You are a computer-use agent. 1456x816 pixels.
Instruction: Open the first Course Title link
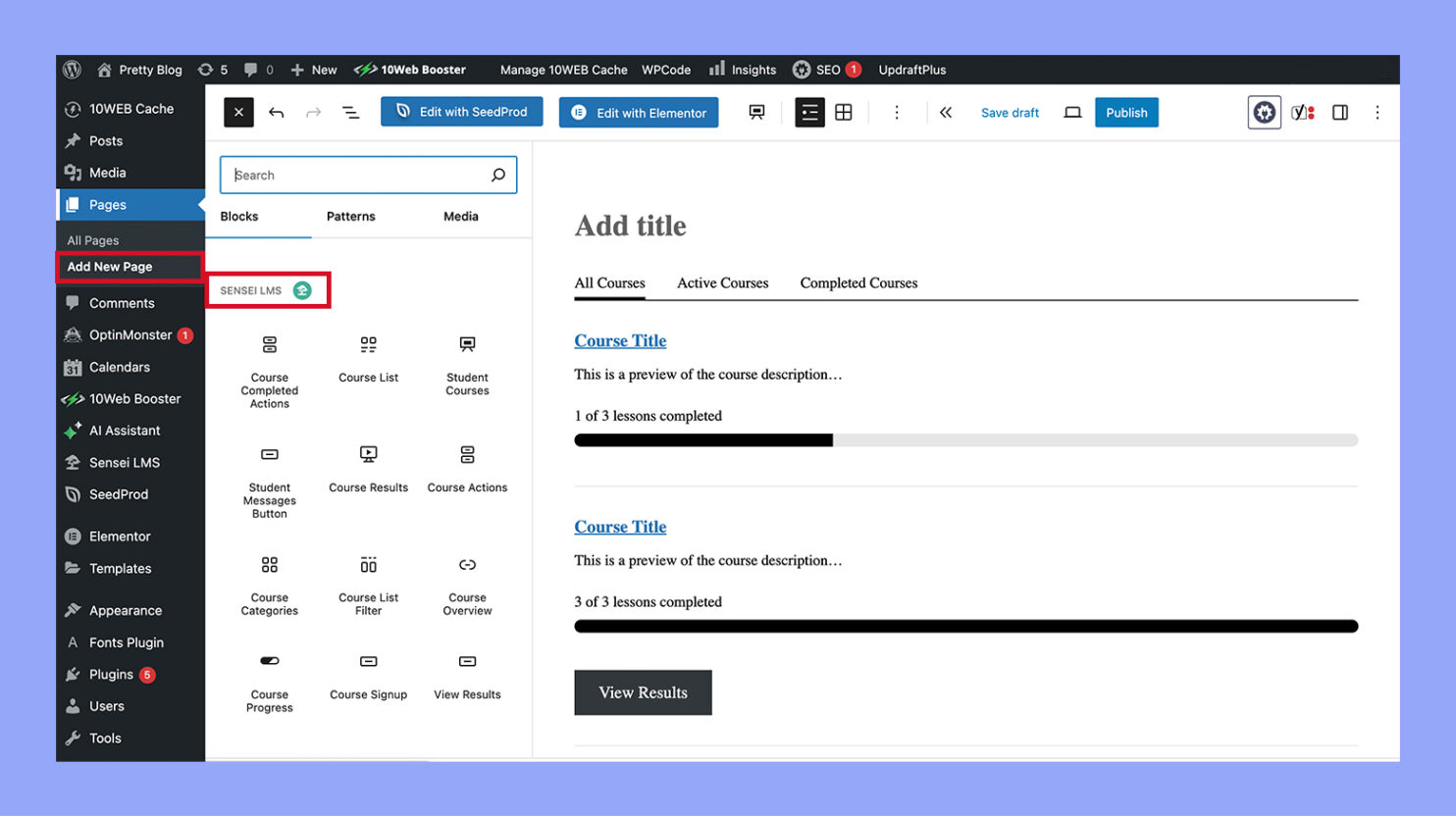620,340
